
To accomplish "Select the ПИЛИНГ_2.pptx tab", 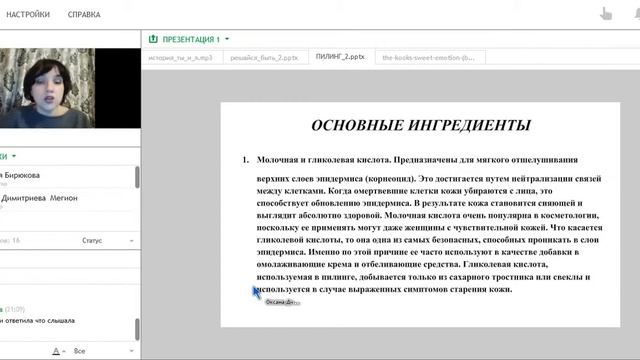I will pos(340,57).
